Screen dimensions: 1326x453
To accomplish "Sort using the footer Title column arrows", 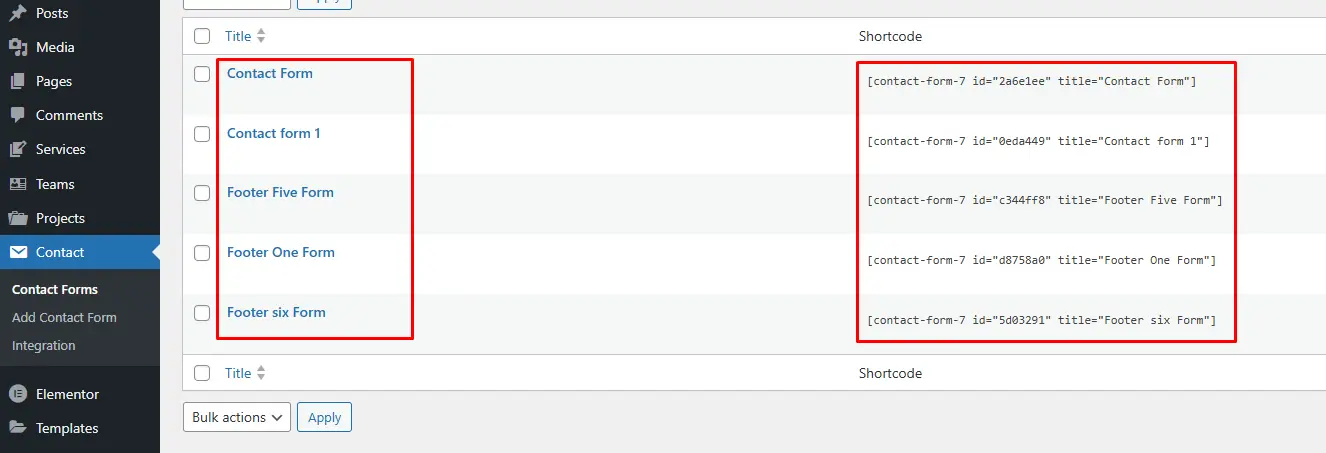I will coord(261,373).
